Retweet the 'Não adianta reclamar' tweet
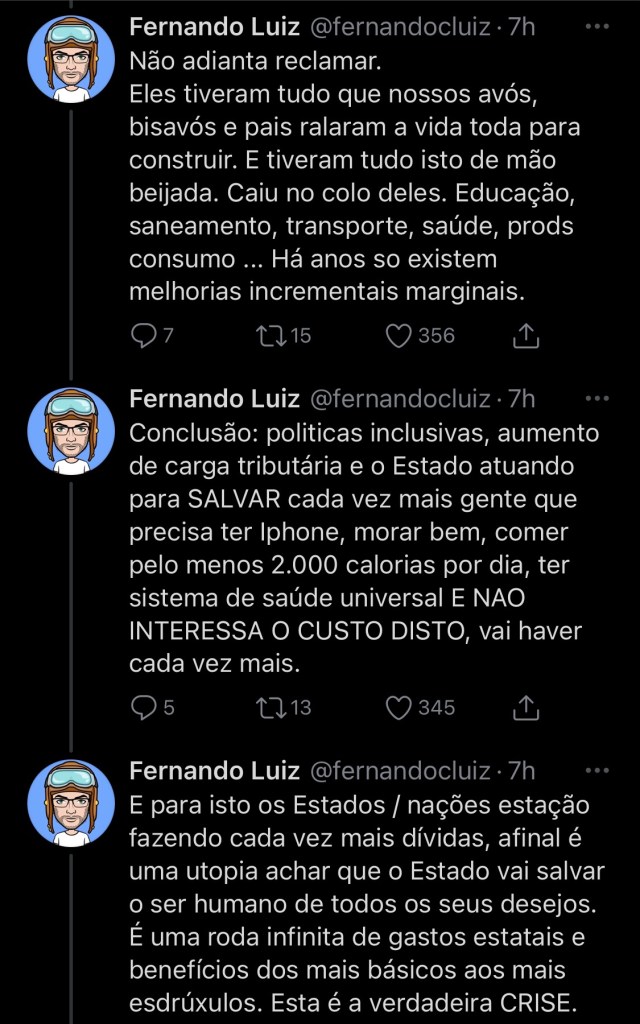Image resolution: width=640 pixels, height=1024 pixels. tap(269, 336)
